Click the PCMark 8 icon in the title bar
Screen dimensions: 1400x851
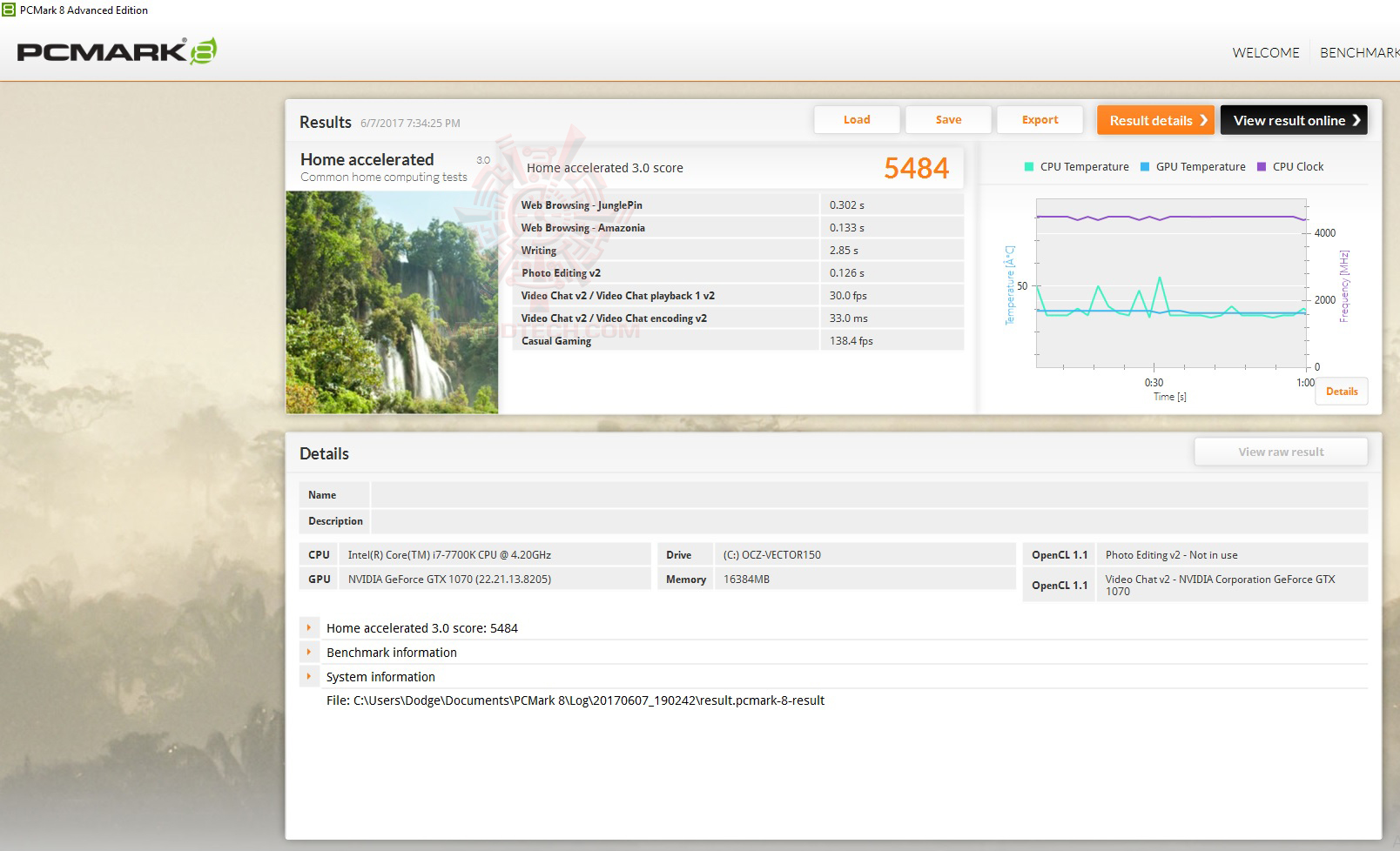pyautogui.click(x=9, y=10)
